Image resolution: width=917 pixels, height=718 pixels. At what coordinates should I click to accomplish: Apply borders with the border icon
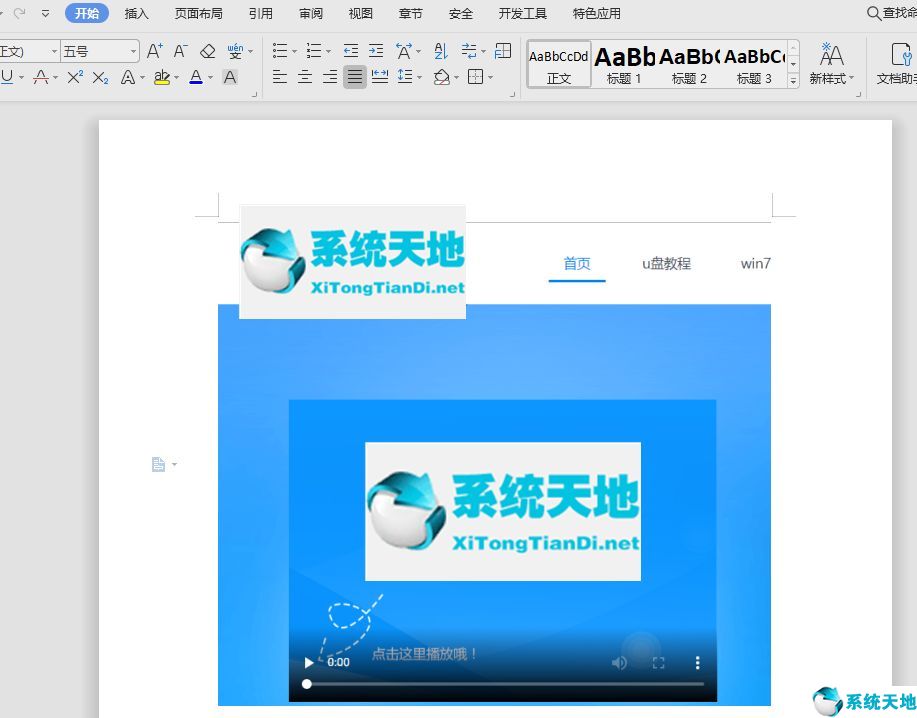(475, 77)
